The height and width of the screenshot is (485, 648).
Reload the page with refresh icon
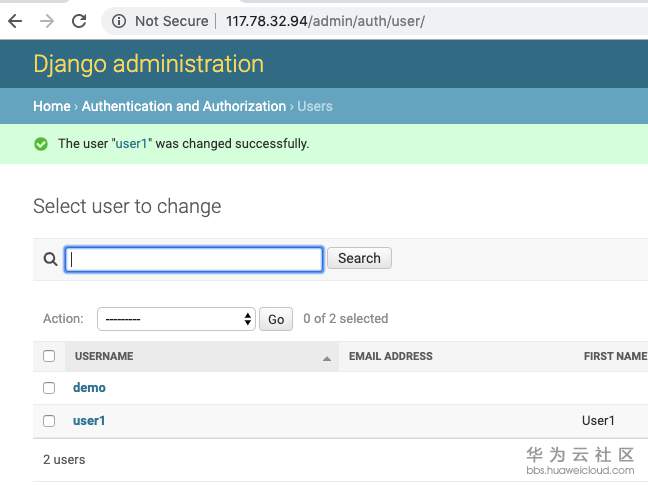79,21
